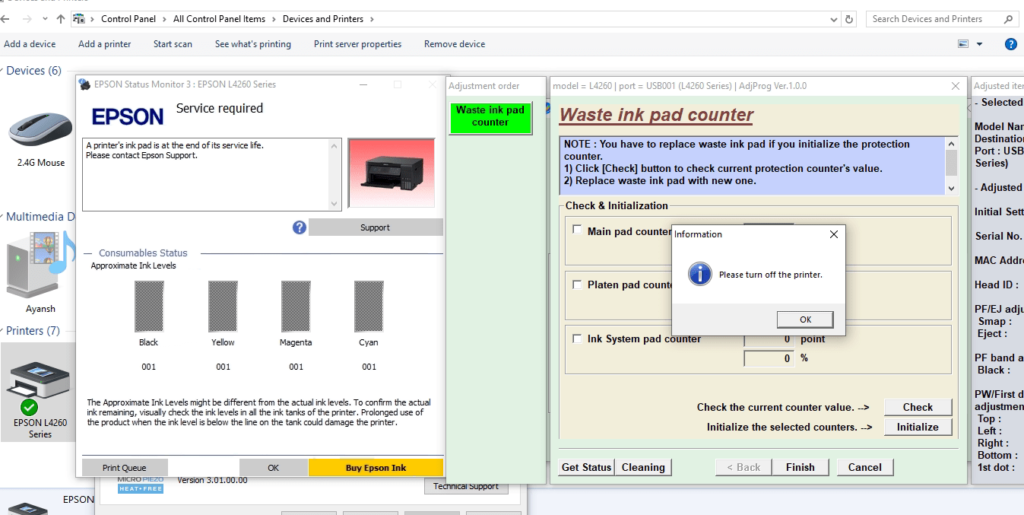Click the Status Monitor title bar icon
Image resolution: width=1024 pixels, height=515 pixels.
click(x=84, y=84)
